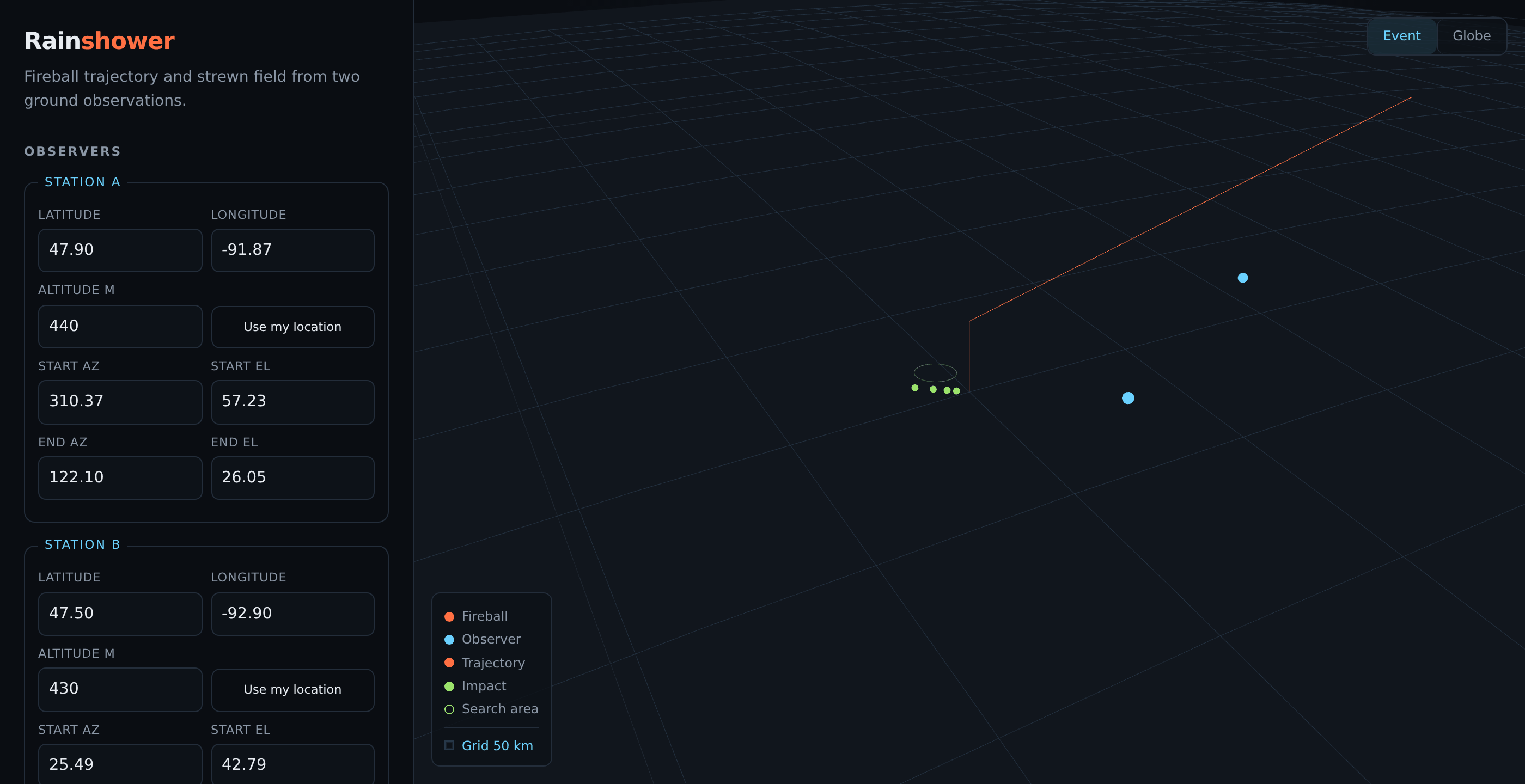
Task: Click the Search area ring legend icon
Action: click(449, 709)
